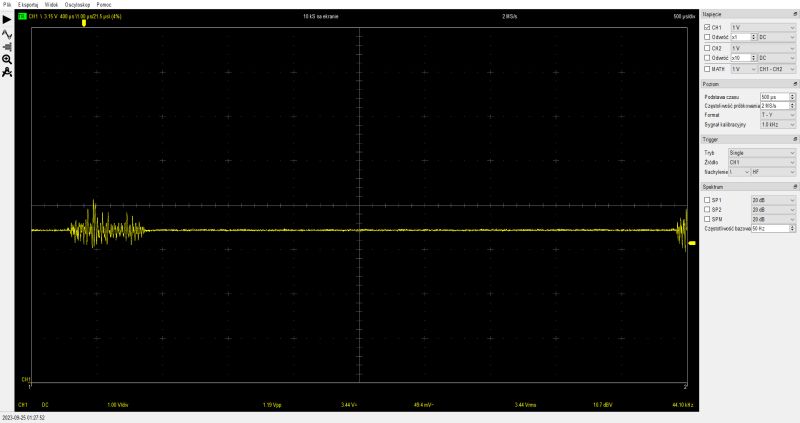Image resolution: width=800 pixels, height=423 pixels.
Task: Enable the CH2 channel checkbox
Action: click(707, 48)
